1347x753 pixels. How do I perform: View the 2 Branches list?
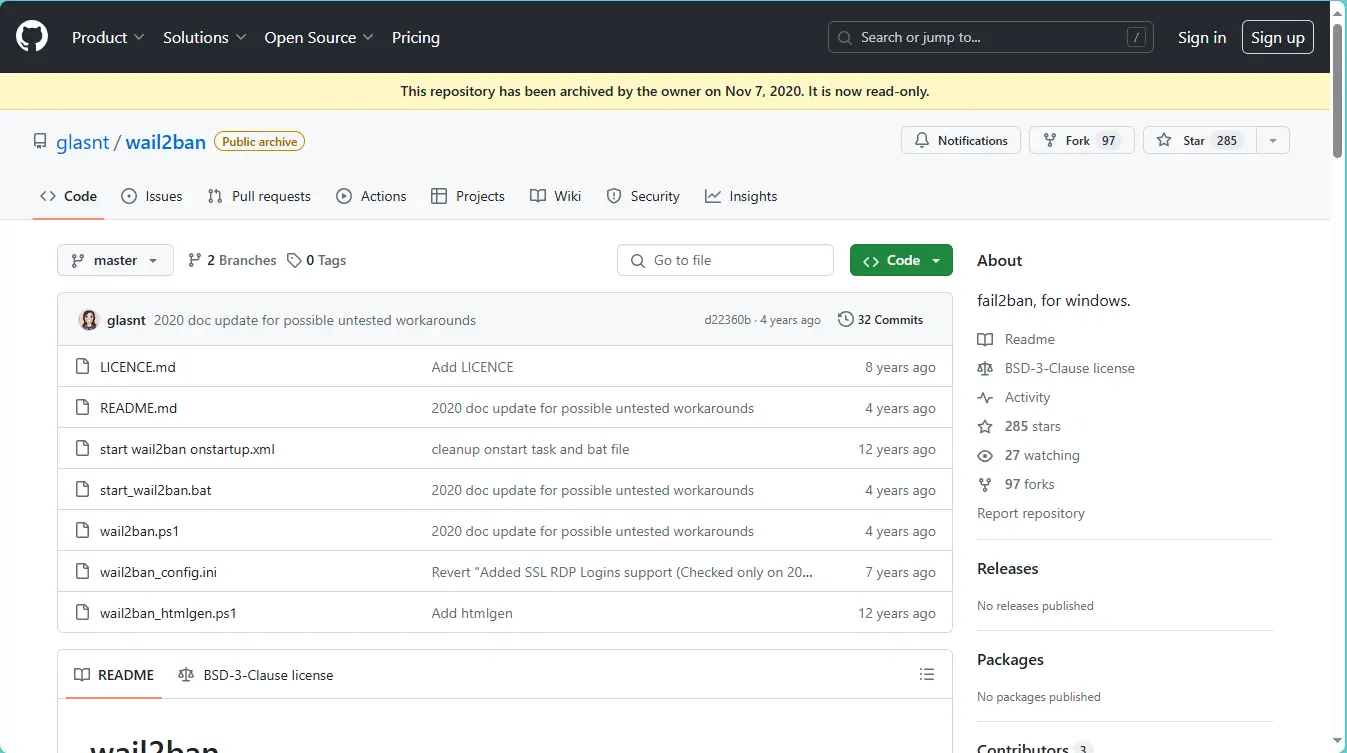tap(232, 260)
